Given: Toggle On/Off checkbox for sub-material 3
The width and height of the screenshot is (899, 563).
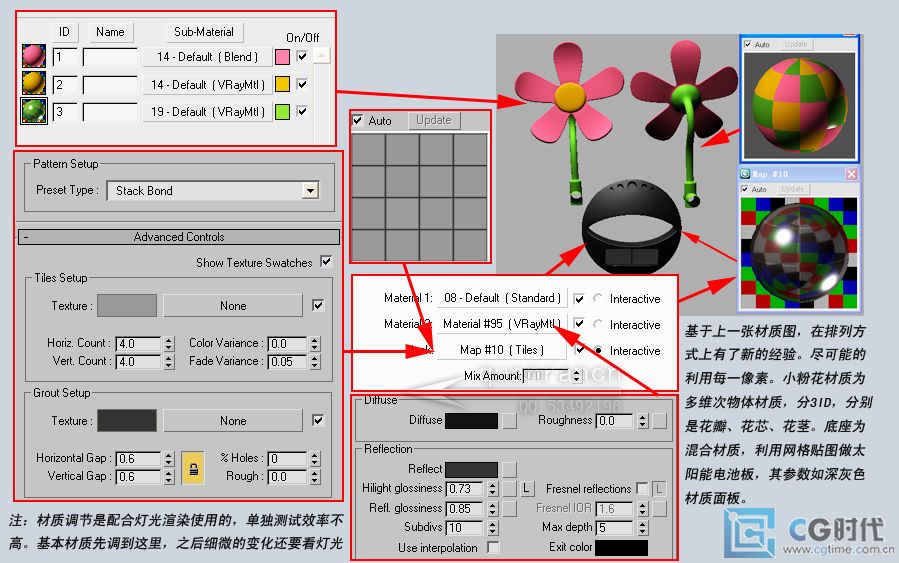Looking at the screenshot, I should pyautogui.click(x=302, y=111).
